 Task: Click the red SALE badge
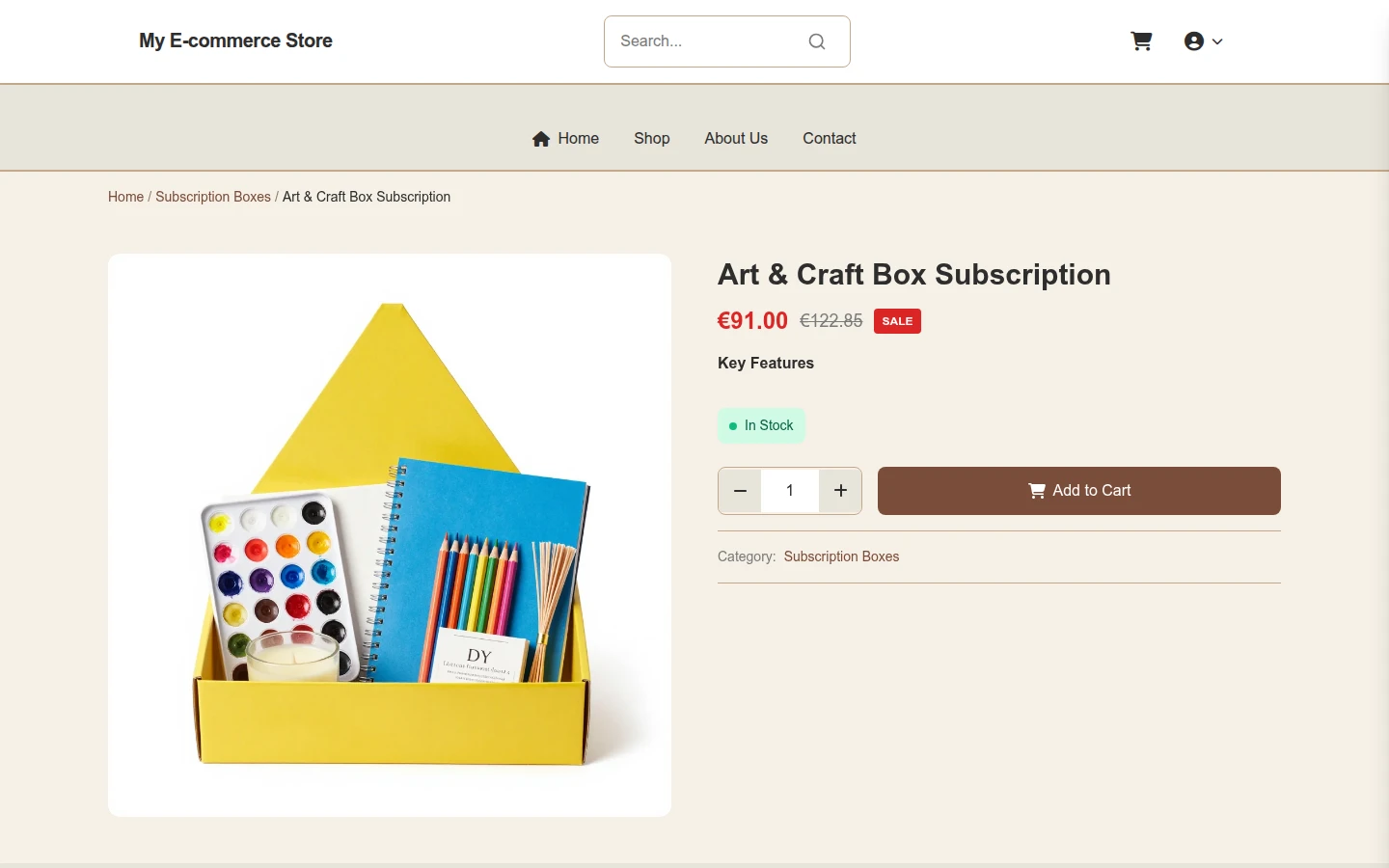(897, 321)
